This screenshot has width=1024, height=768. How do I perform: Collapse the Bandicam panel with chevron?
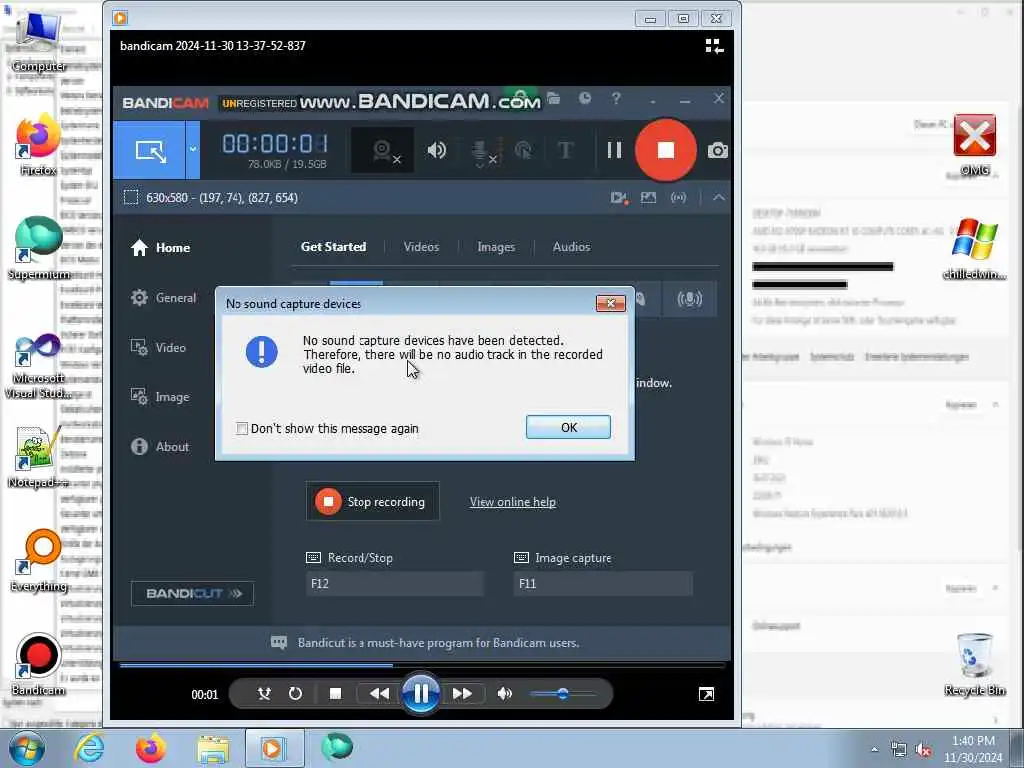pyautogui.click(x=718, y=197)
